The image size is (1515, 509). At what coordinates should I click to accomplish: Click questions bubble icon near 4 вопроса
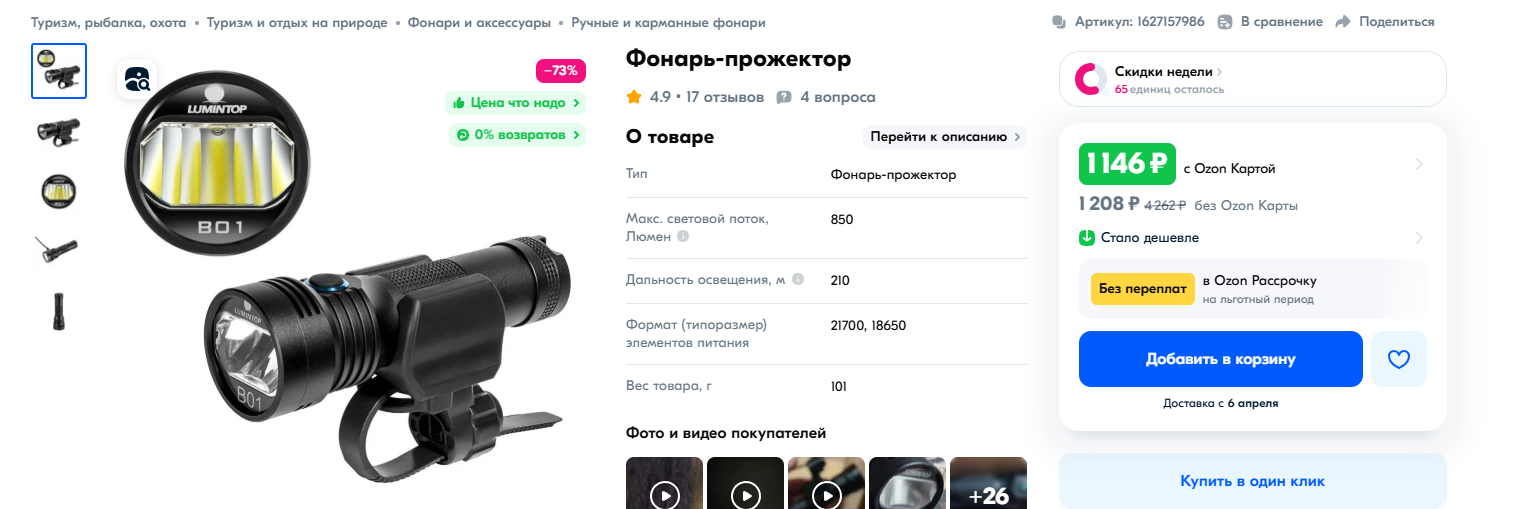pos(784,97)
